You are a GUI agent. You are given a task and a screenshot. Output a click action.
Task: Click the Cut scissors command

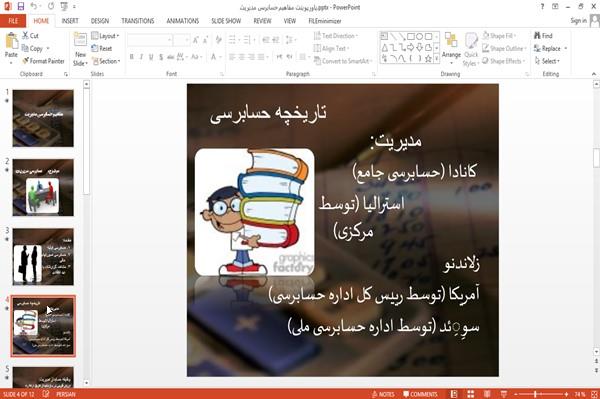click(30, 36)
